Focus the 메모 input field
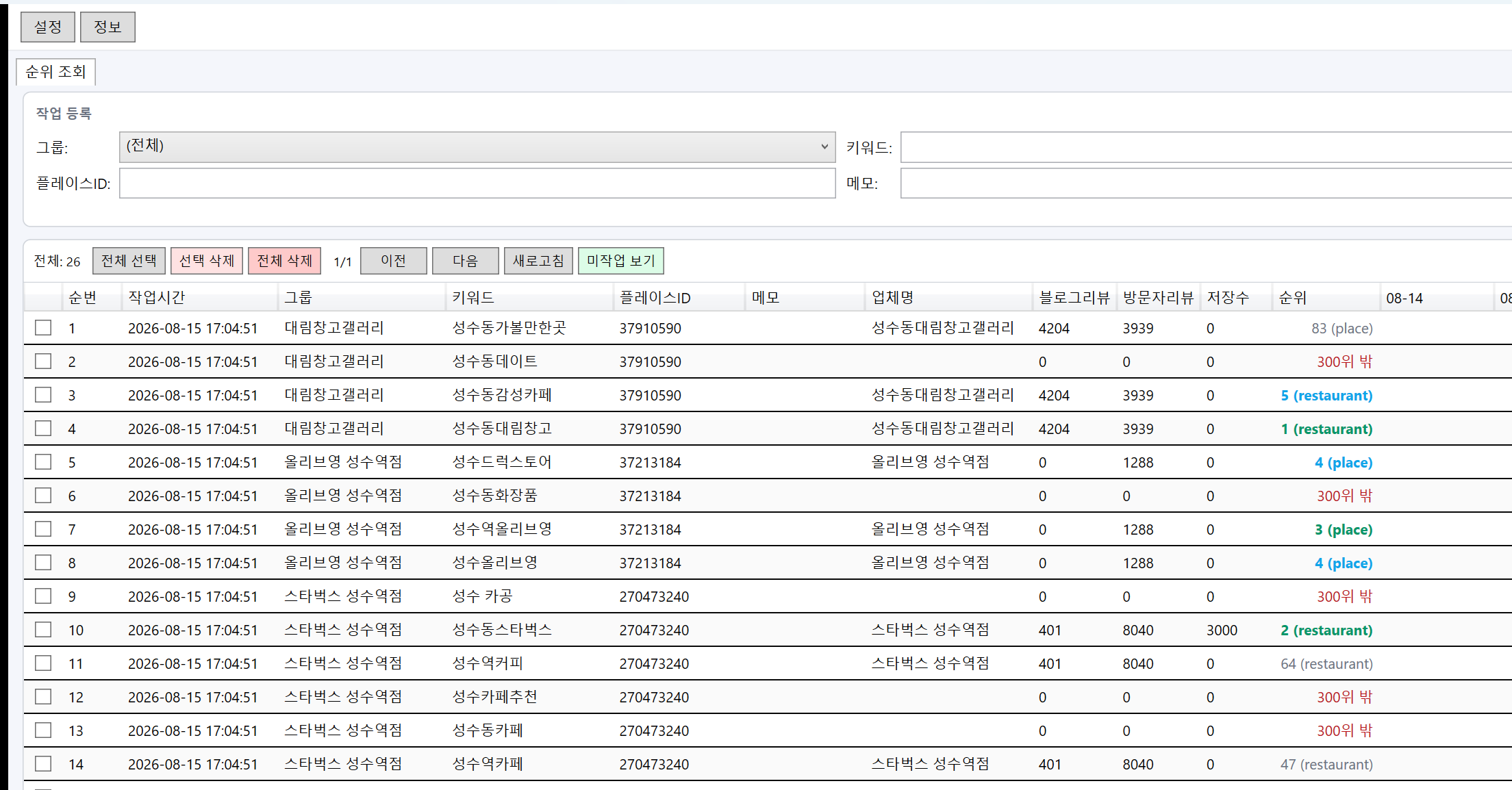This screenshot has height=790, width=1512. (x=1206, y=183)
